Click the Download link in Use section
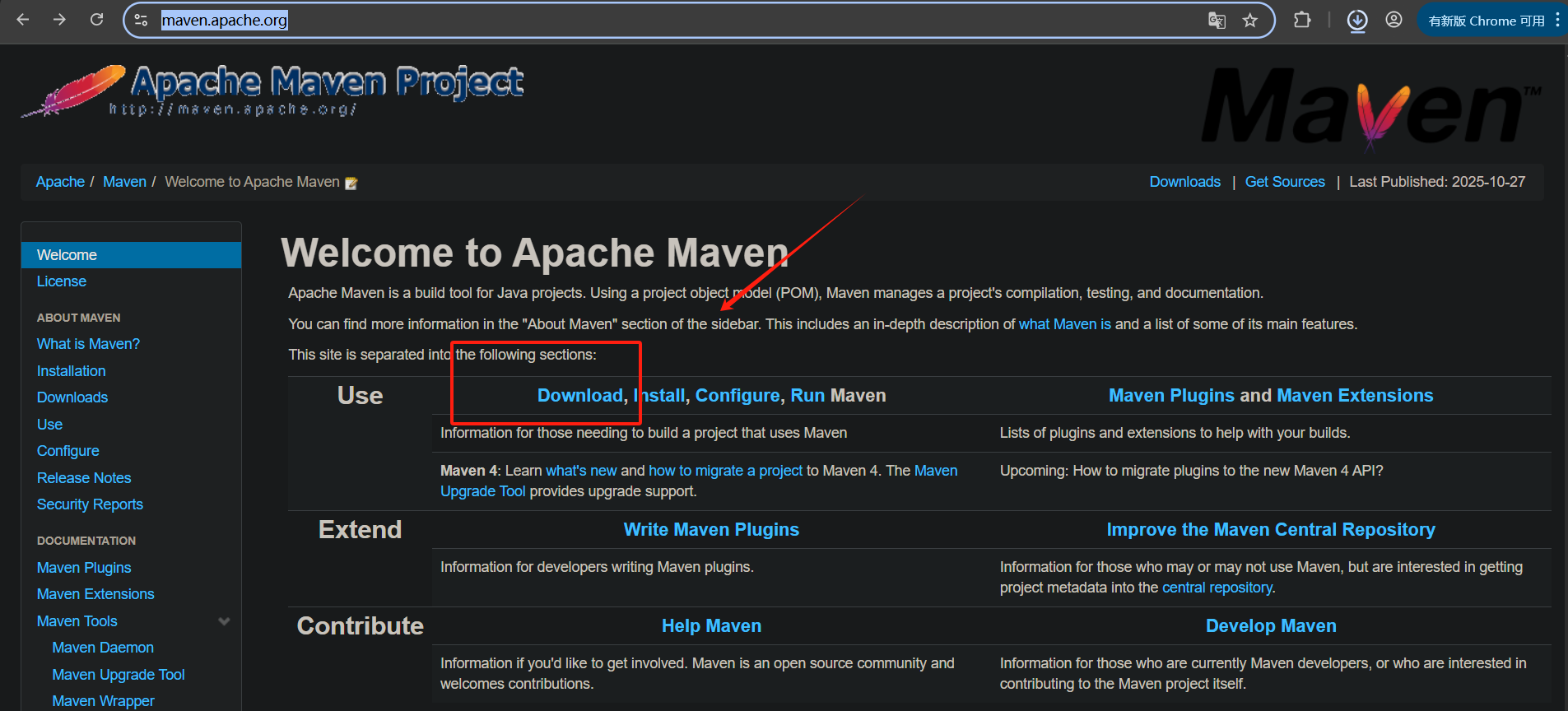 580,396
